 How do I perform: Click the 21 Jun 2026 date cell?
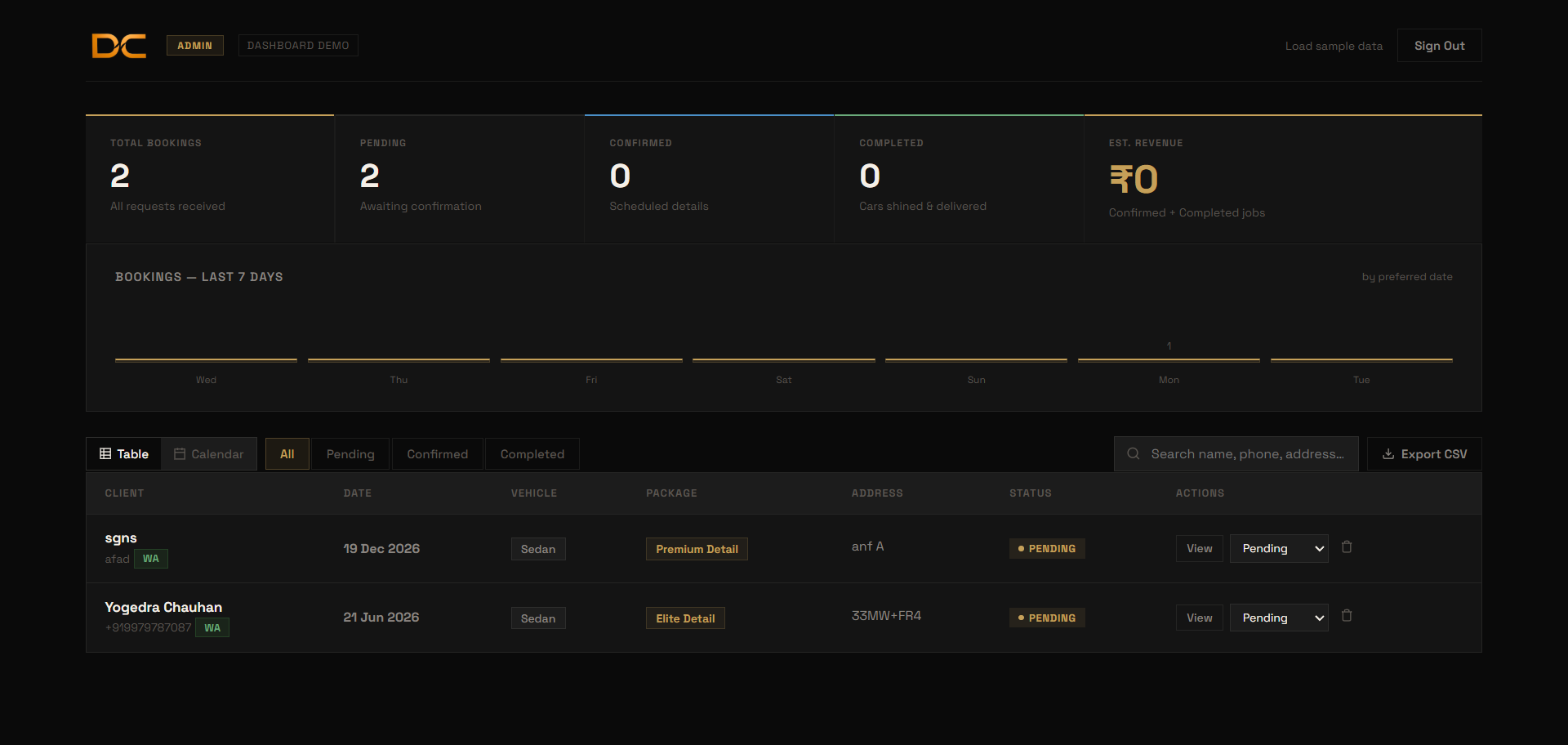381,617
